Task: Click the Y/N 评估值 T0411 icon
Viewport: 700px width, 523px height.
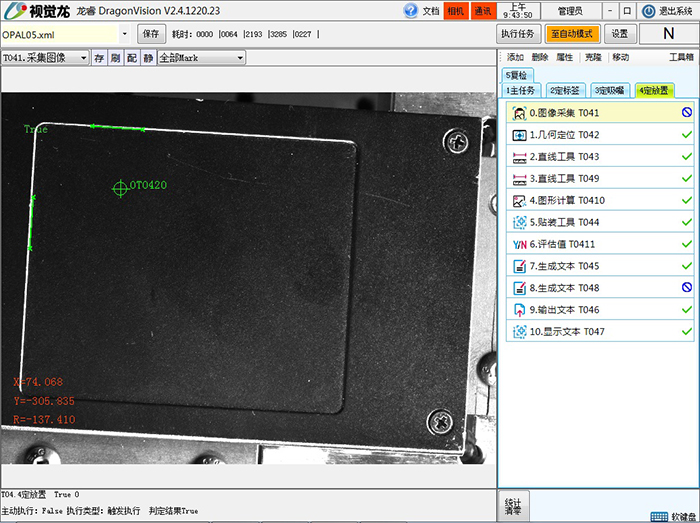Action: [519, 244]
